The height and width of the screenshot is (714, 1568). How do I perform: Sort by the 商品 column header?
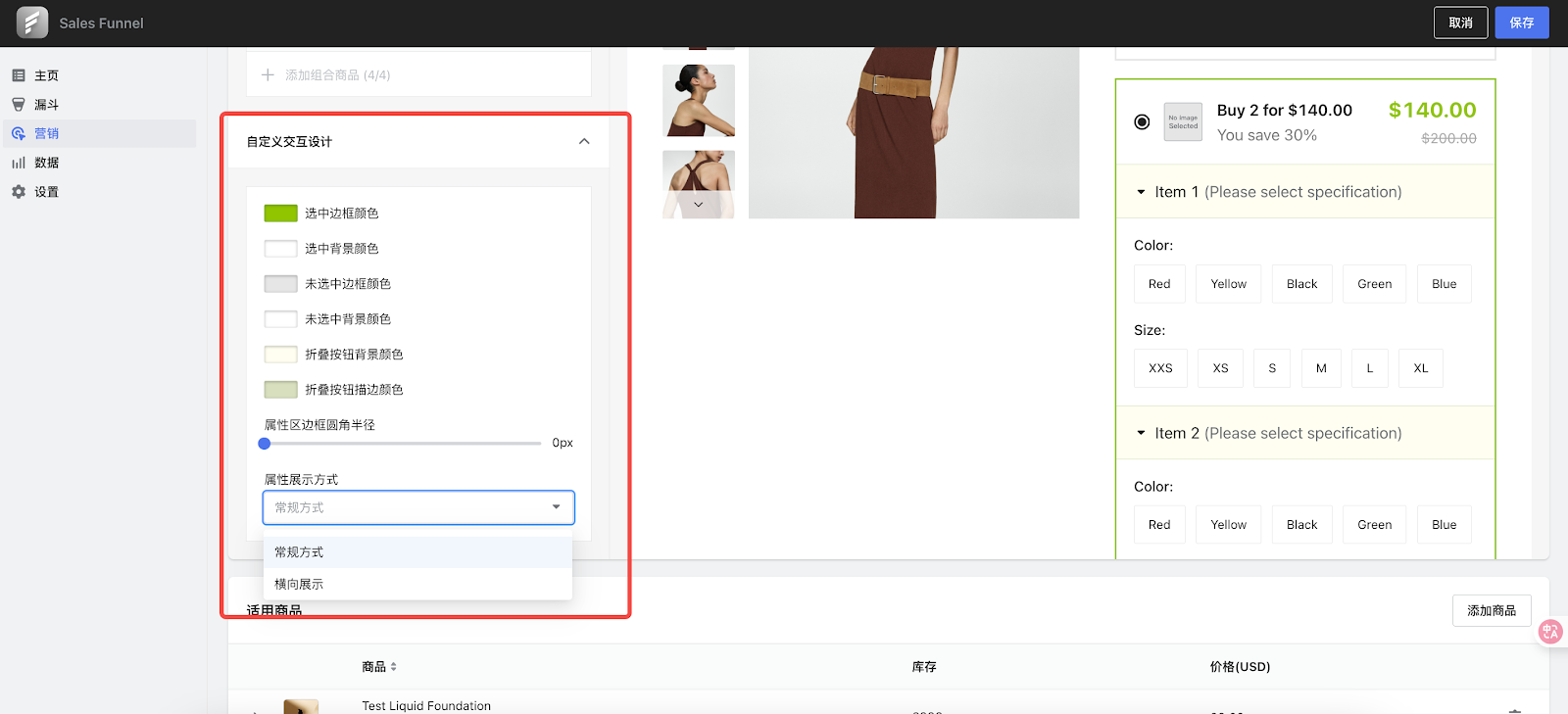(x=379, y=667)
